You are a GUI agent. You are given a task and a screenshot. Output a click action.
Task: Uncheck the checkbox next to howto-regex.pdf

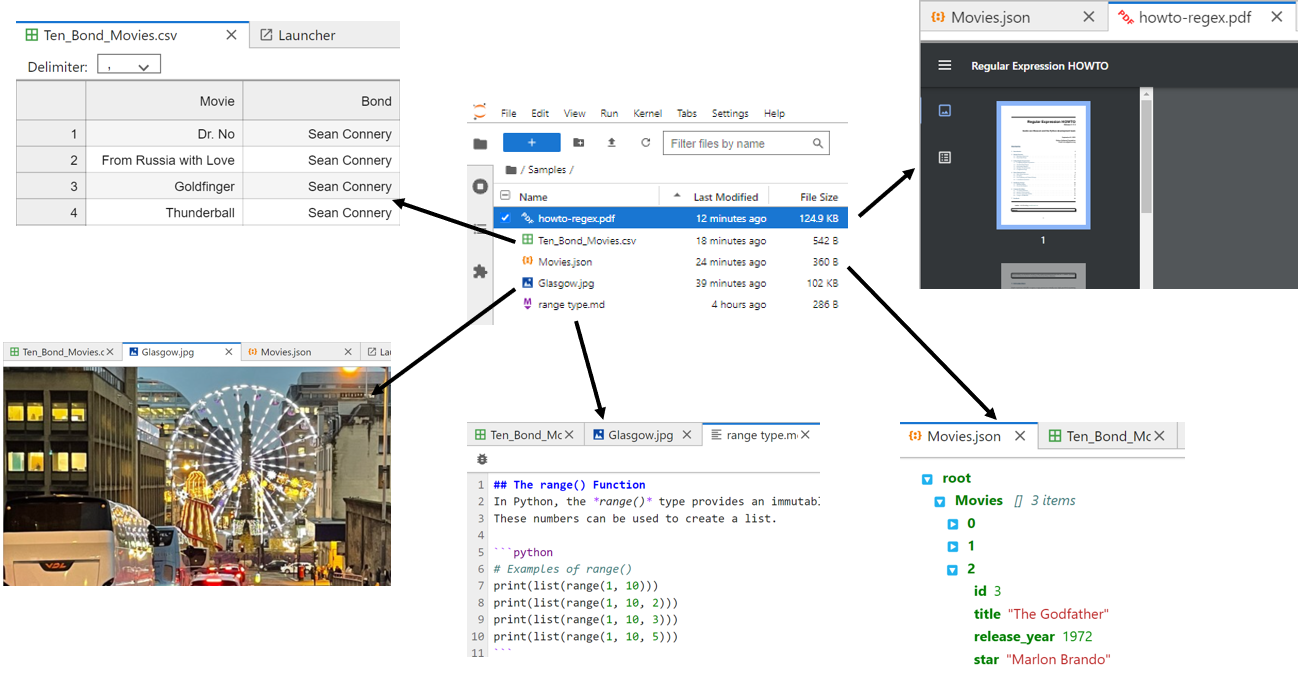[x=505, y=218]
